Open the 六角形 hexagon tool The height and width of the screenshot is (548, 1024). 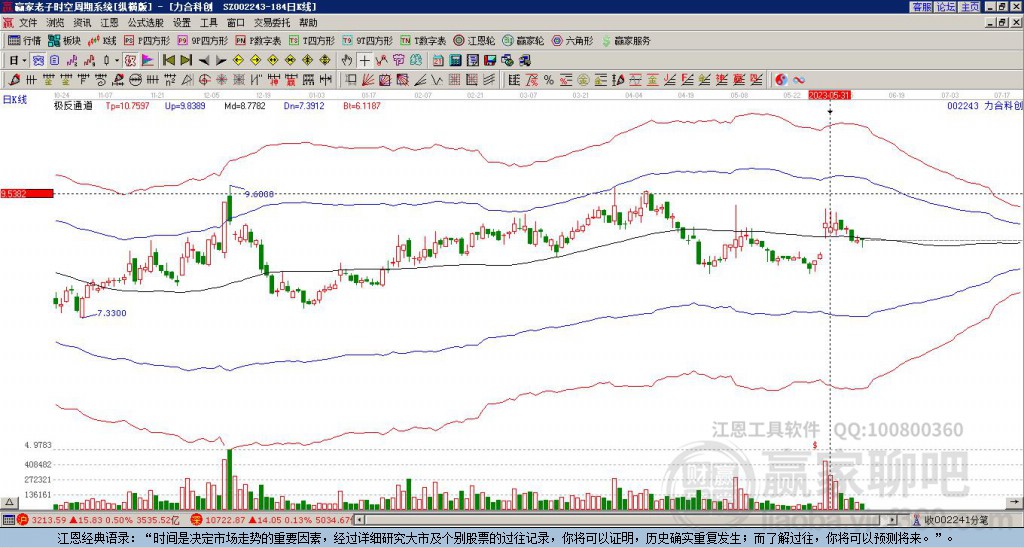coord(572,40)
